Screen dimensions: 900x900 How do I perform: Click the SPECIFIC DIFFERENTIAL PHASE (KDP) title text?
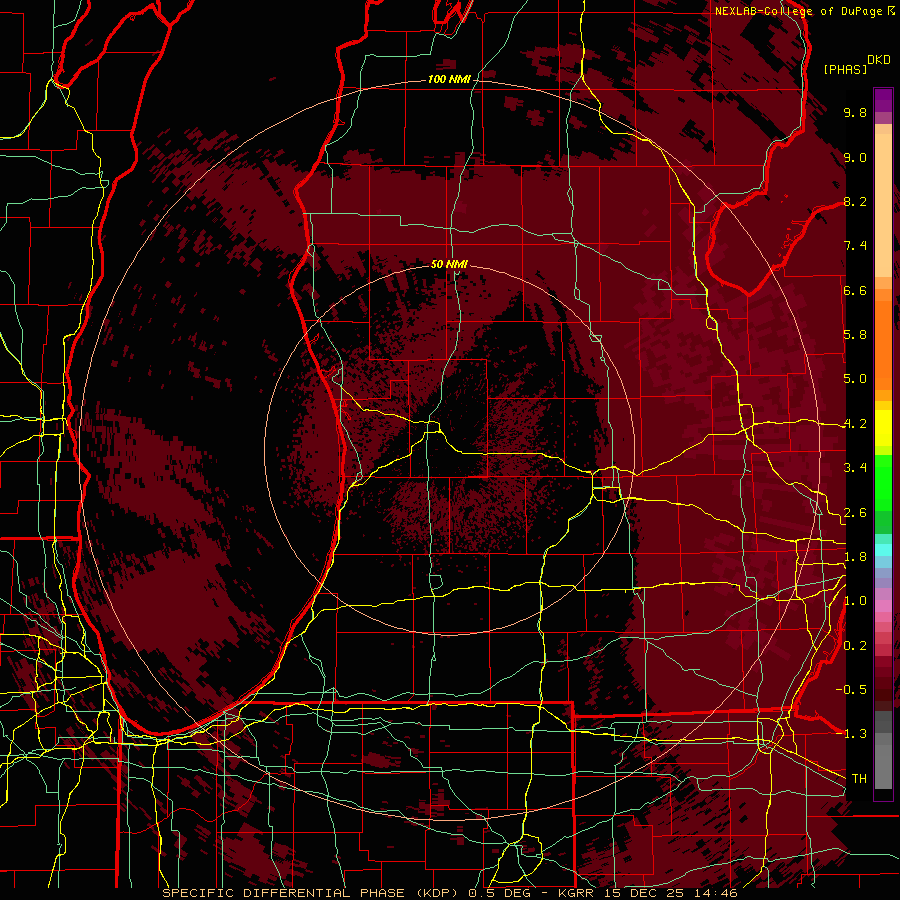coord(312,893)
